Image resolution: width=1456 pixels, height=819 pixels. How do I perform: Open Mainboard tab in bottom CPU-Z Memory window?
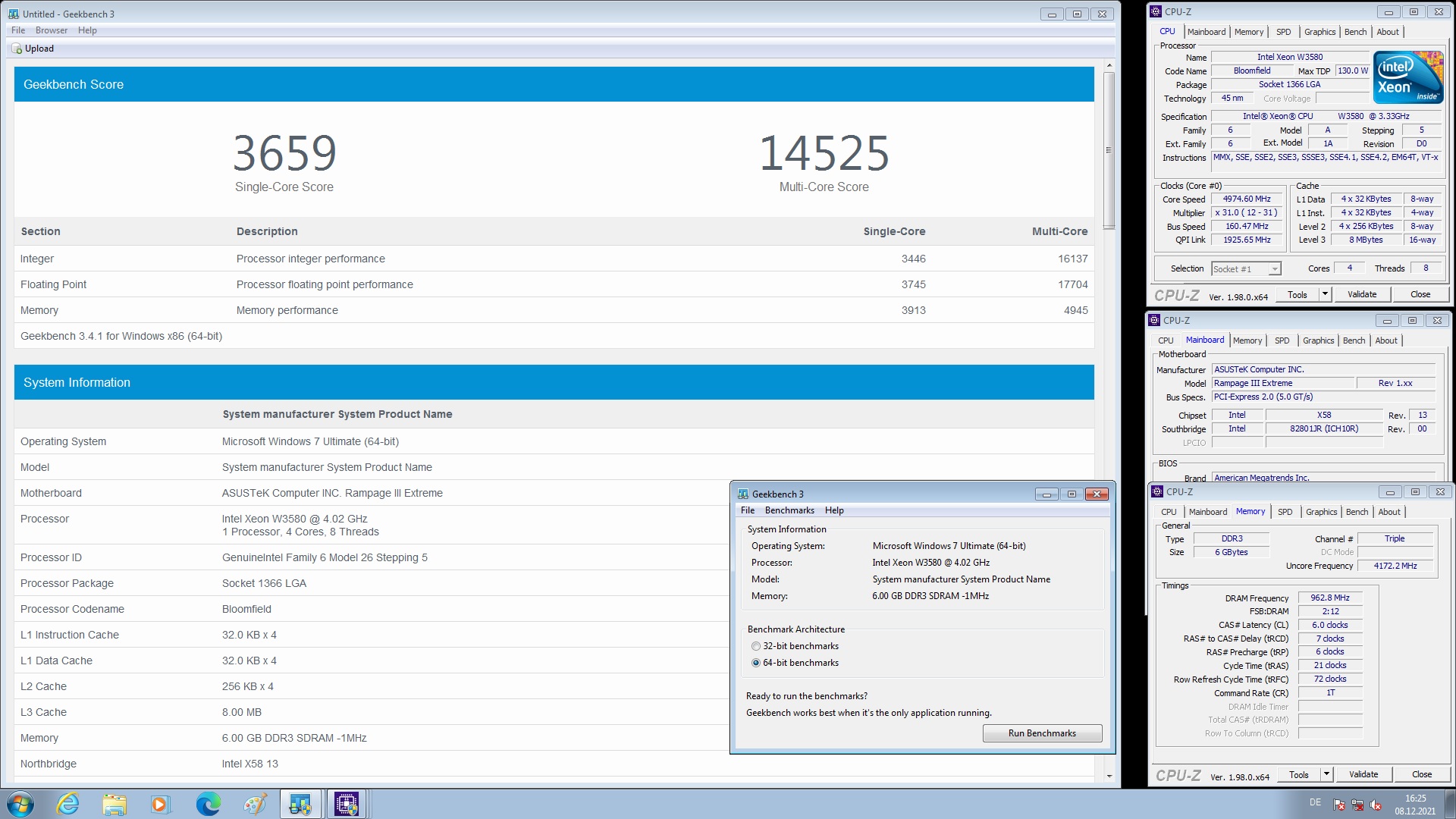tap(1208, 512)
